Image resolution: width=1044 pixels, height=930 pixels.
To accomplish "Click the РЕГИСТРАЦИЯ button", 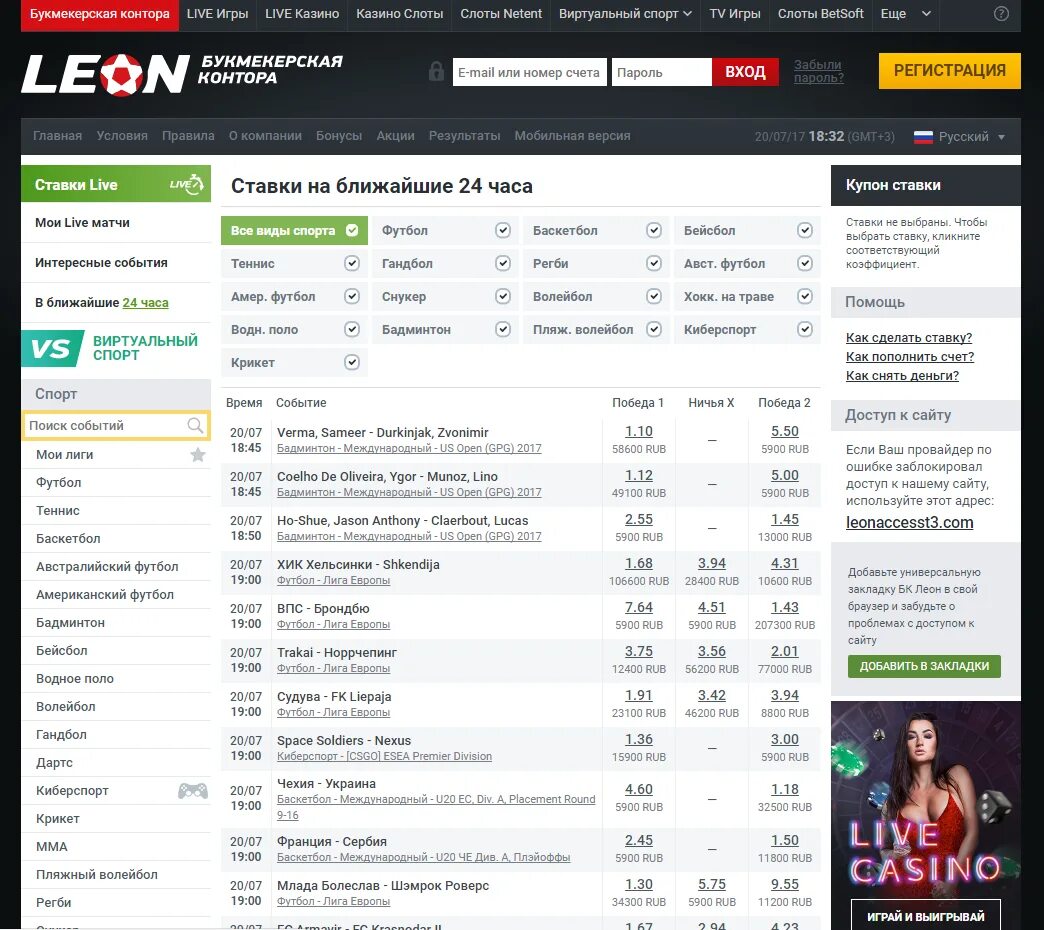I will click(949, 71).
